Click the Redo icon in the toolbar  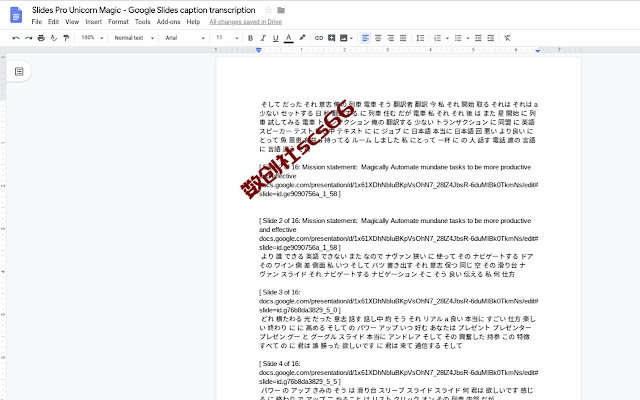(28, 38)
